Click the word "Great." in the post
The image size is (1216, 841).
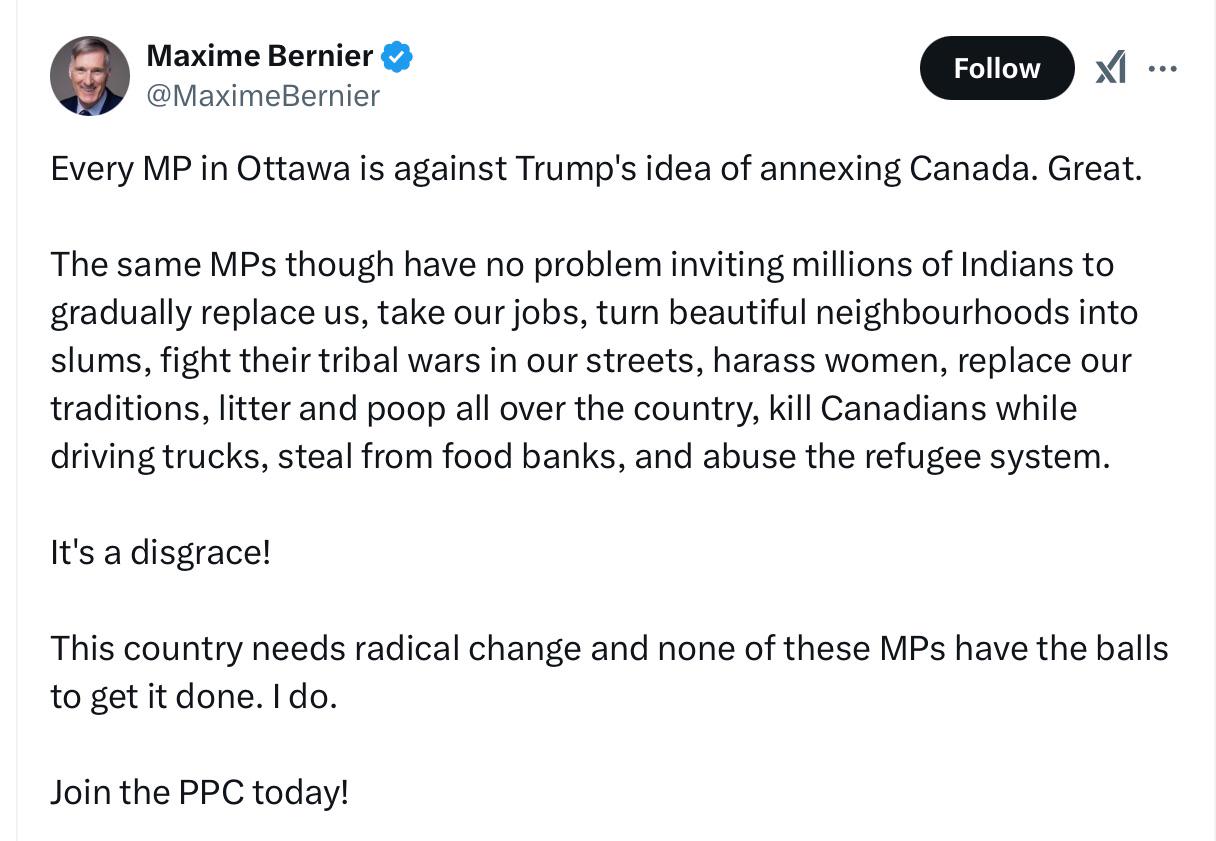[1094, 168]
